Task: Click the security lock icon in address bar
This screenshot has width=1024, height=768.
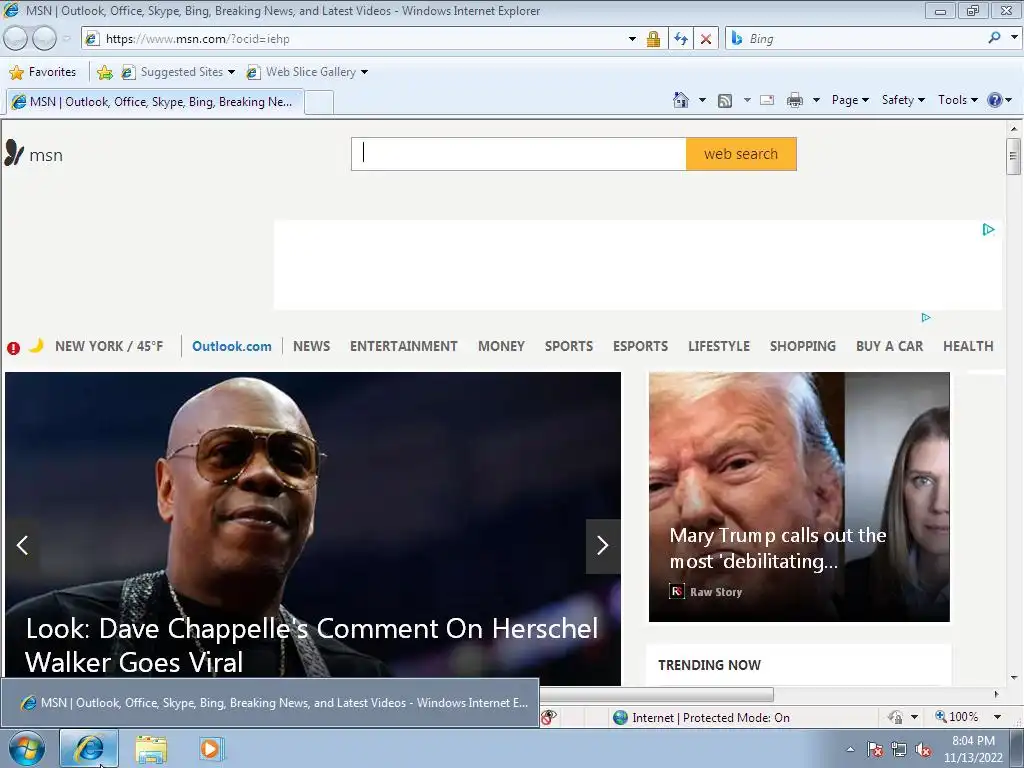Action: click(x=653, y=39)
